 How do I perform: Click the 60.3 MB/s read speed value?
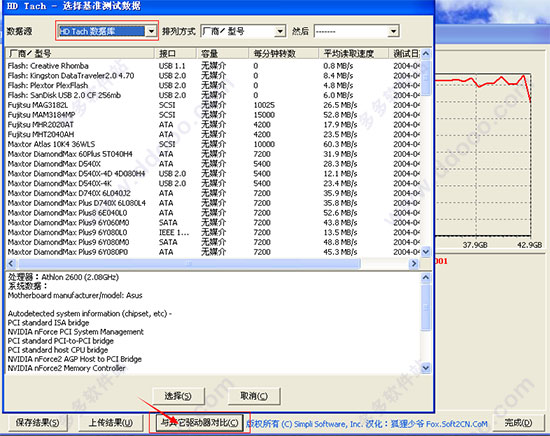click(x=340, y=144)
